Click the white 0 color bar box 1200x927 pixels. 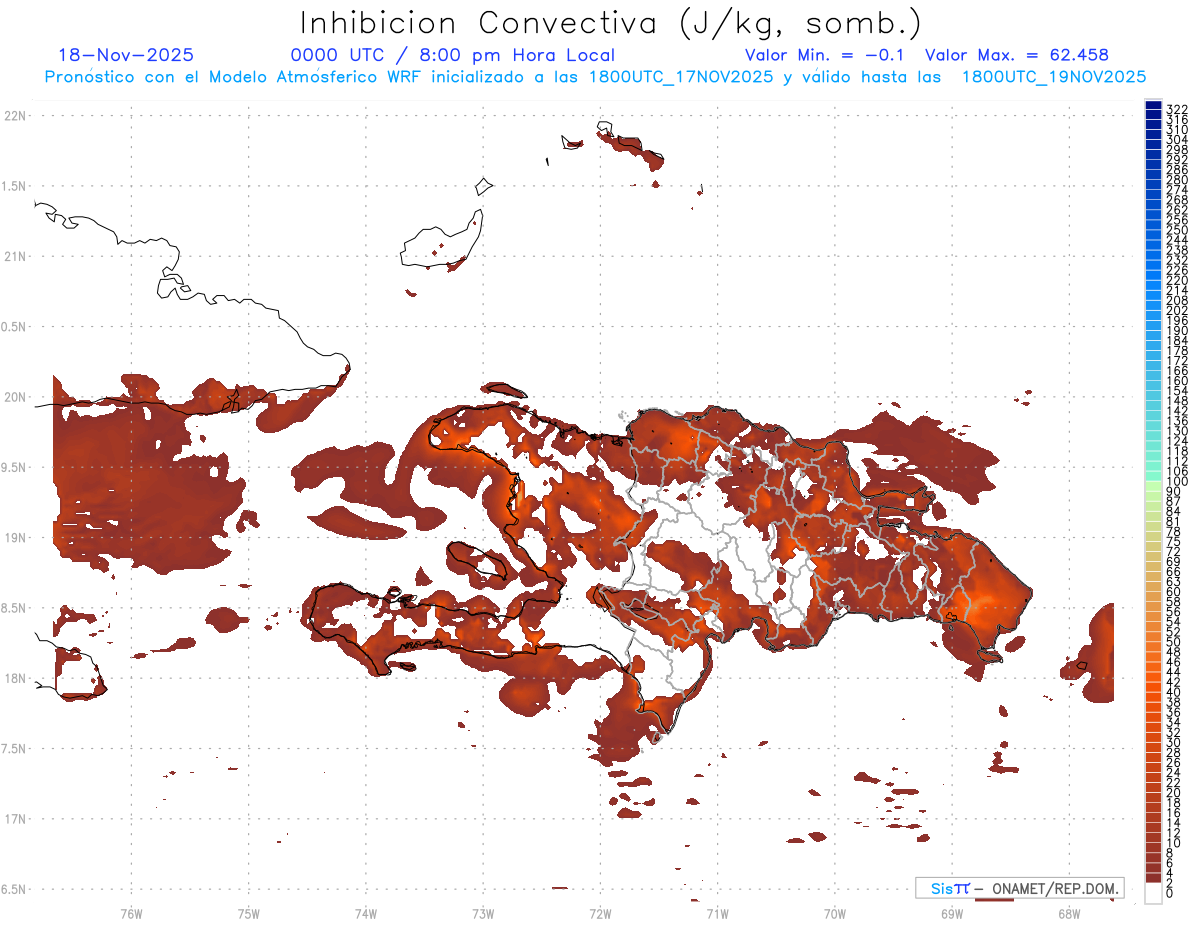(1153, 892)
